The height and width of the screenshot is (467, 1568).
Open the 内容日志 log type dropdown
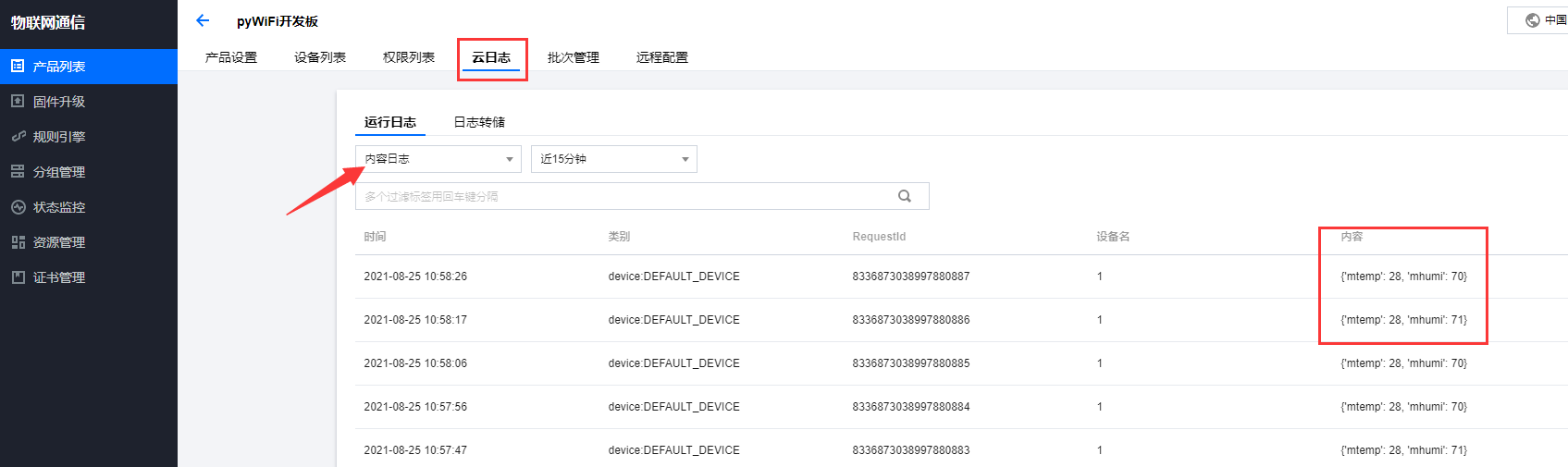438,159
